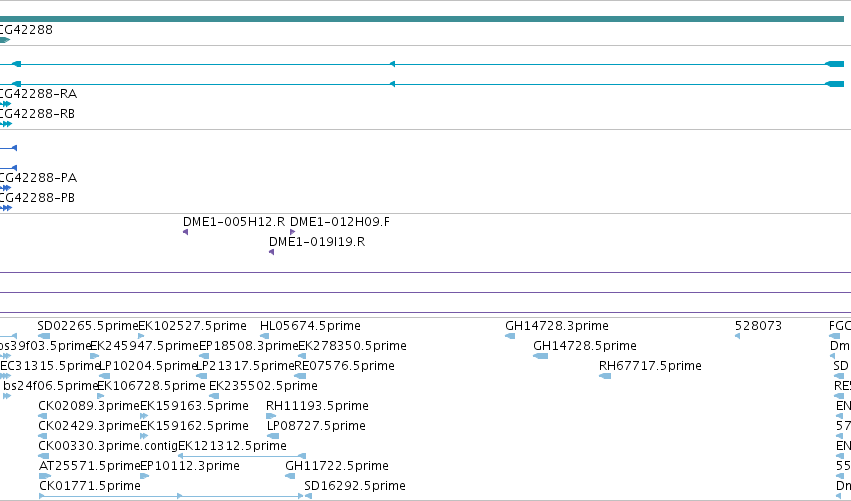This screenshot has width=851, height=501.
Task: Click the EK235502.5prime EST label
Action: tap(263, 386)
